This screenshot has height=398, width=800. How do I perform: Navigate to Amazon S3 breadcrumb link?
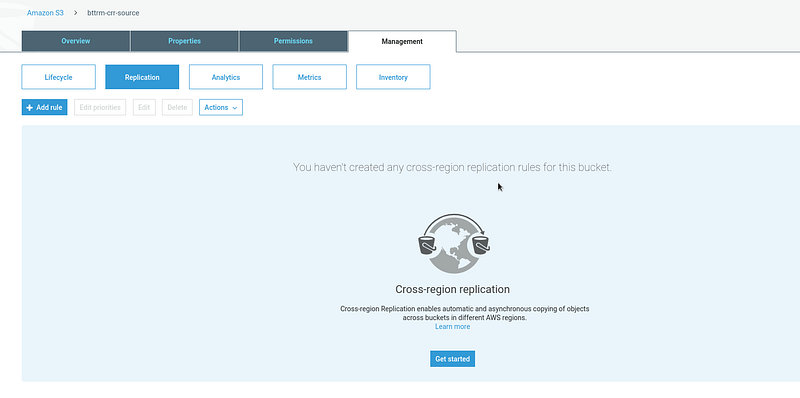(45, 13)
